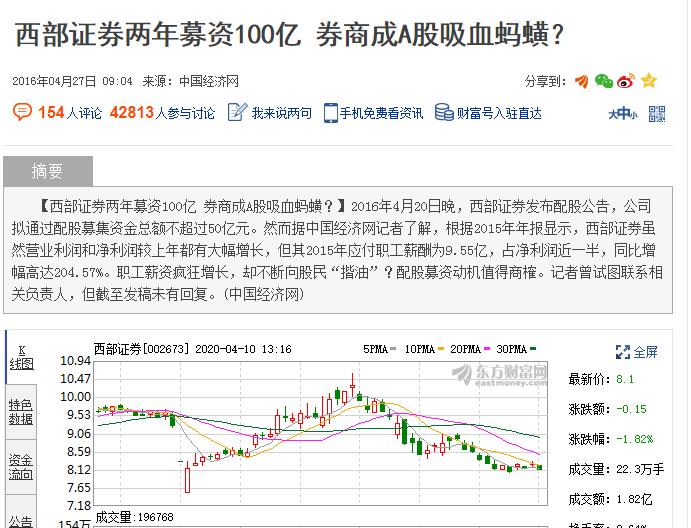Click the 成交量:196768 label under chart
691x528 pixels.
tap(134, 517)
